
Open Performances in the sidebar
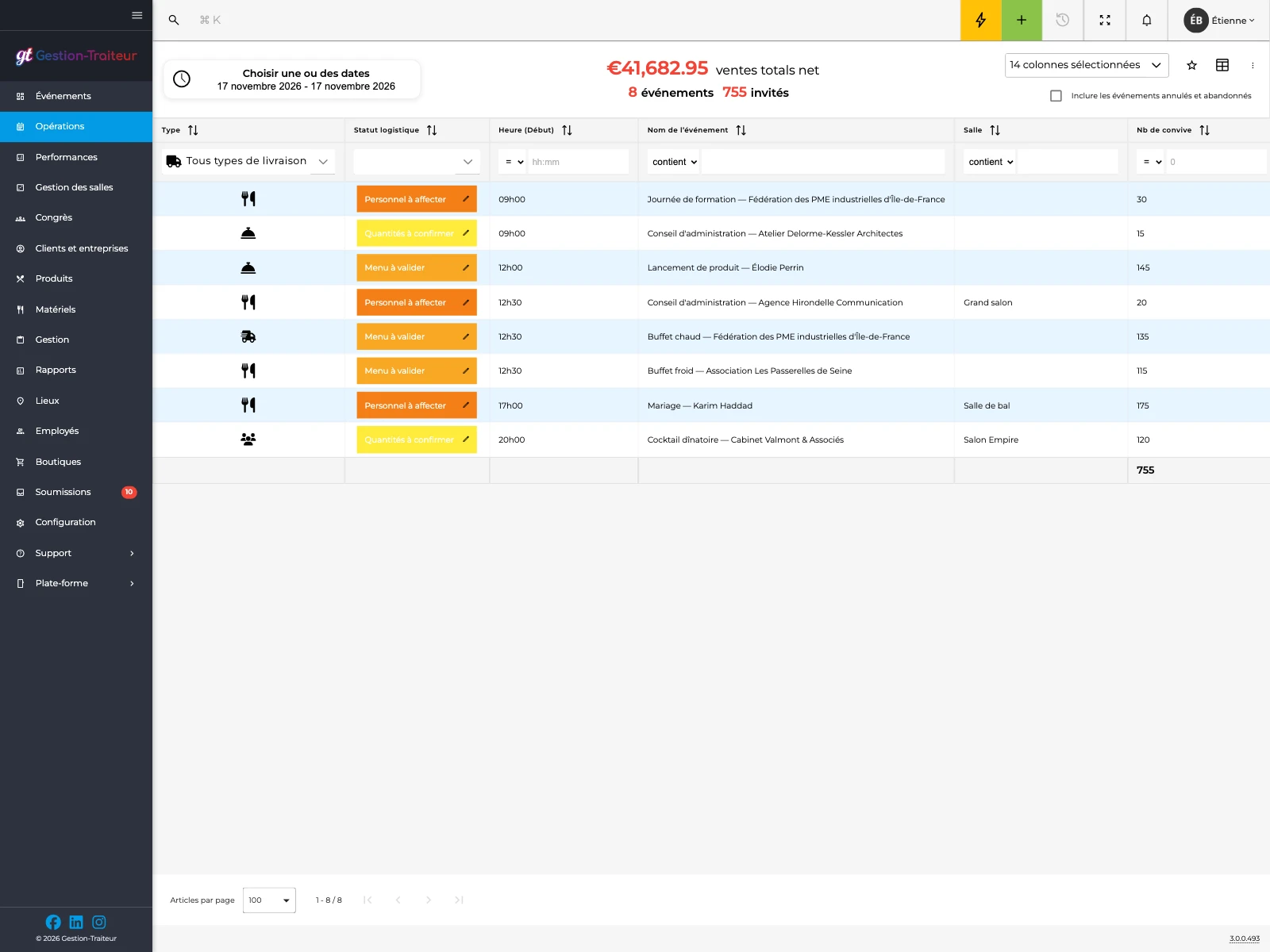pos(76,157)
